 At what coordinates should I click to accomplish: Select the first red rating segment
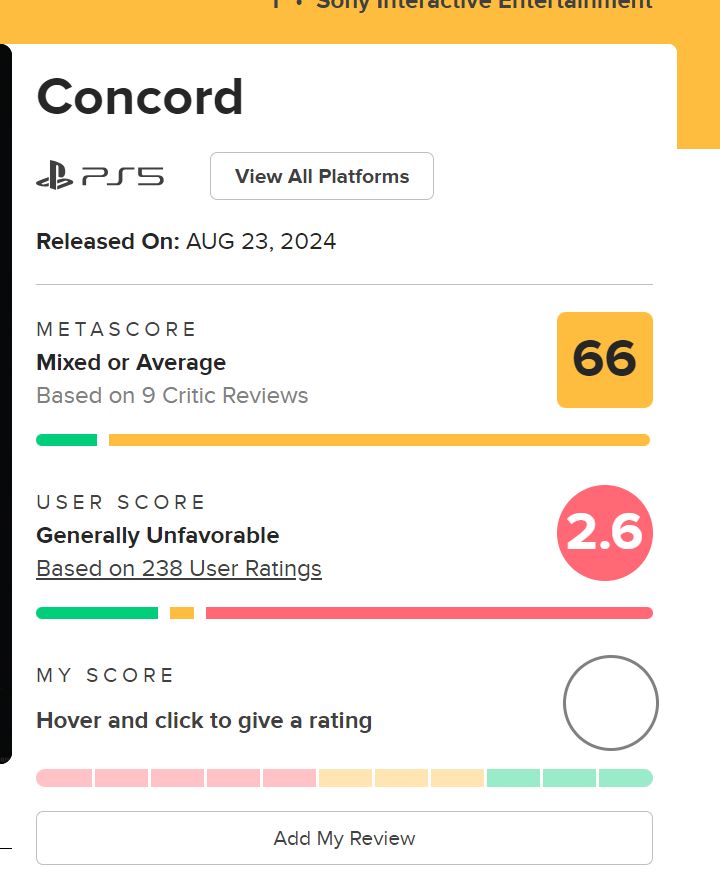point(64,778)
